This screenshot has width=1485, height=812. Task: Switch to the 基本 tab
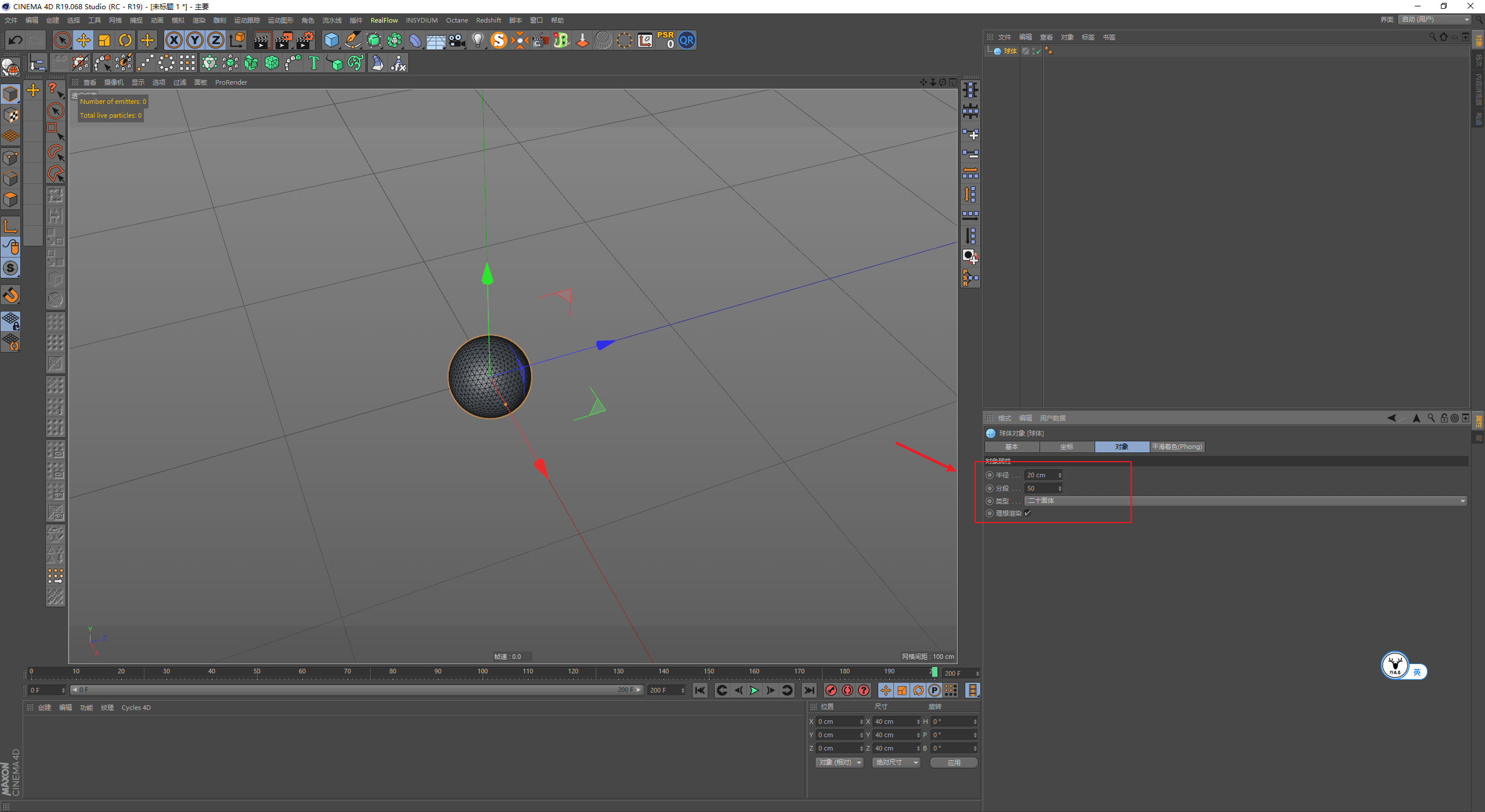coord(1012,447)
